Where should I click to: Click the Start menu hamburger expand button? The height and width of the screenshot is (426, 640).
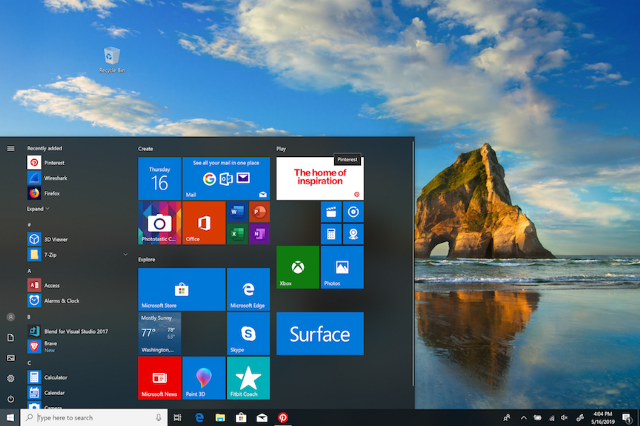tap(11, 149)
